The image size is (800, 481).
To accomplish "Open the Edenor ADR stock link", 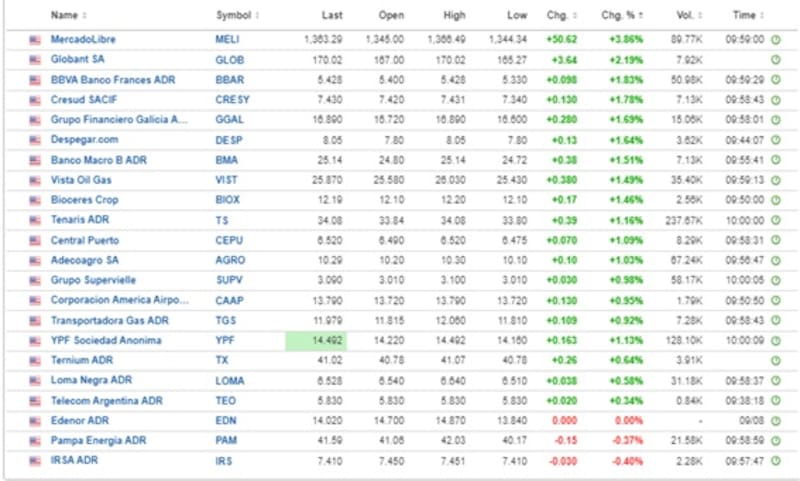I will tap(79, 420).
